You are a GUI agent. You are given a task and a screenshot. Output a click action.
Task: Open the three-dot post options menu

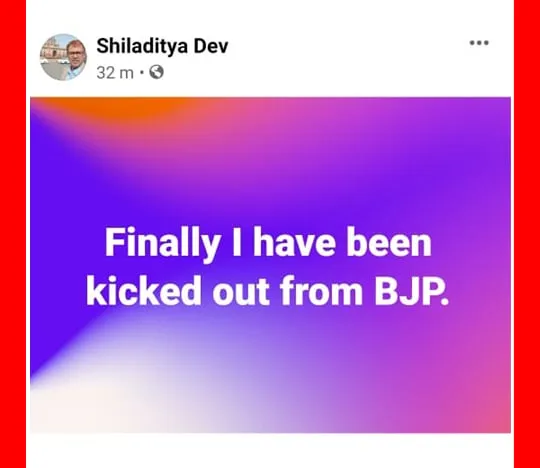click(x=479, y=43)
